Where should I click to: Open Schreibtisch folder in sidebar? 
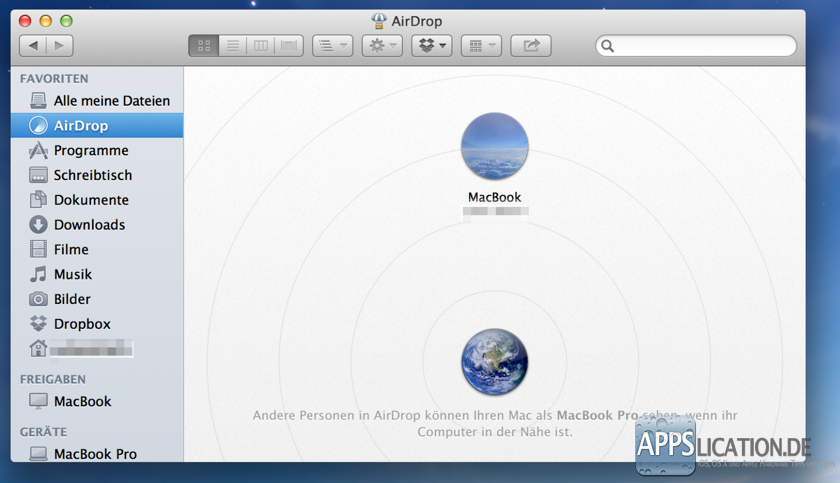(97, 175)
